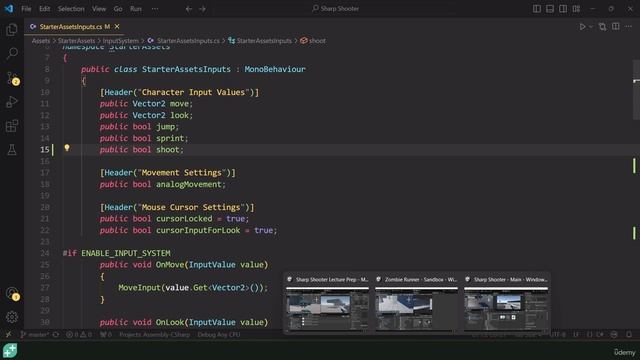Switch to Sharp Shooter Lecture Prep window preview
This screenshot has height=360, width=640.
tap(327, 304)
